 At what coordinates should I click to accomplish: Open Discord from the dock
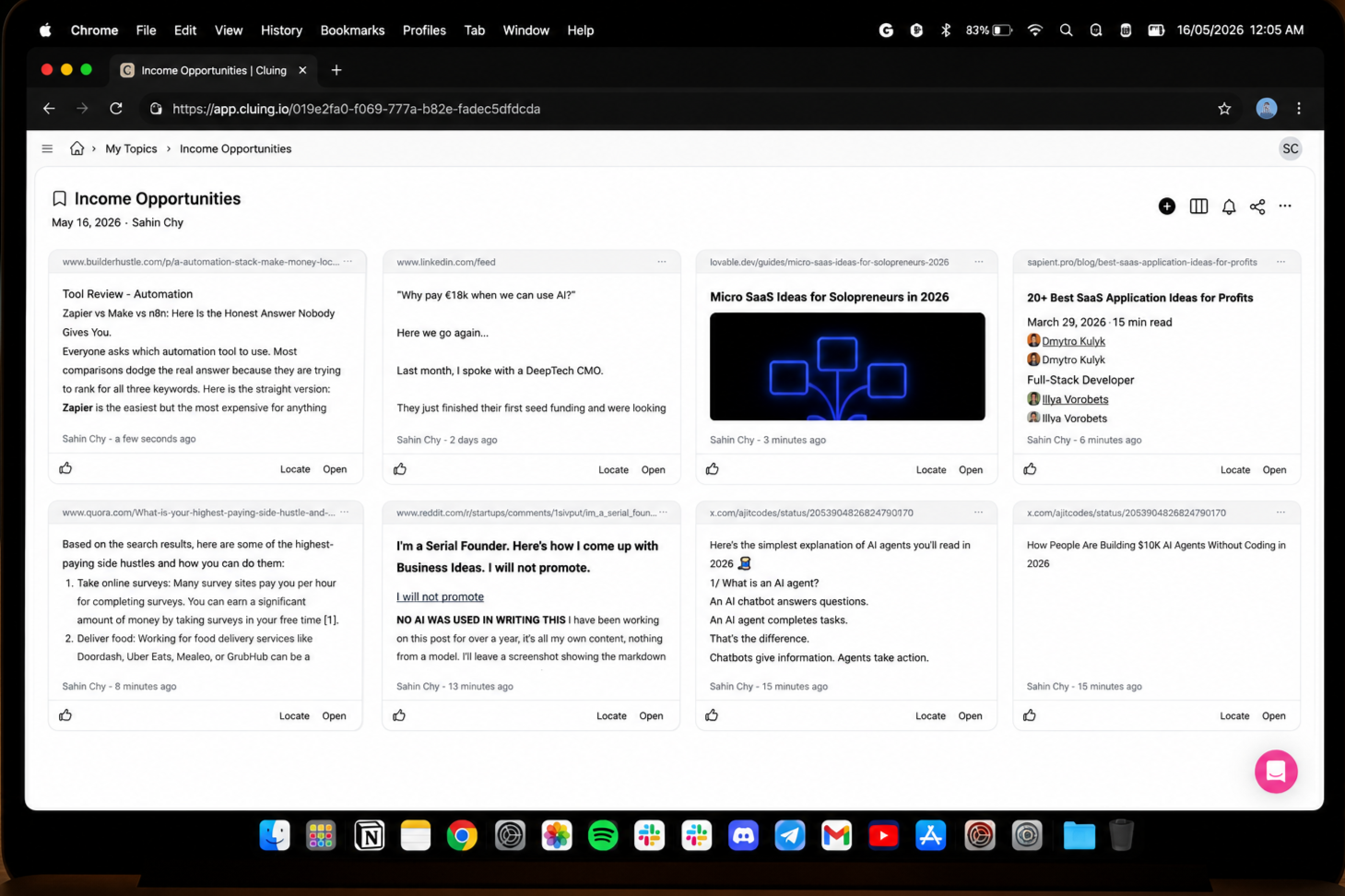(743, 836)
